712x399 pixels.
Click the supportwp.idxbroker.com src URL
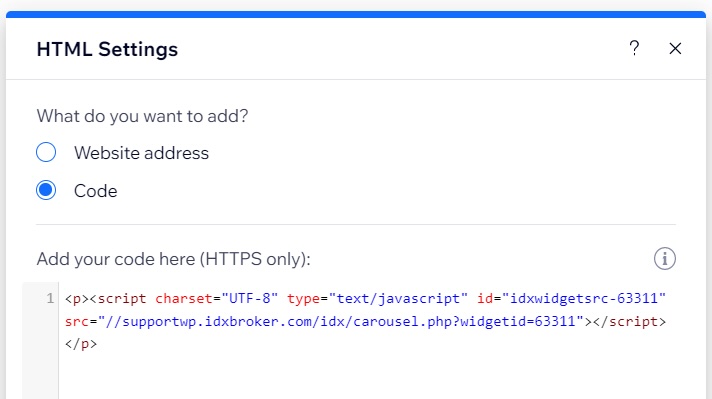click(341, 321)
